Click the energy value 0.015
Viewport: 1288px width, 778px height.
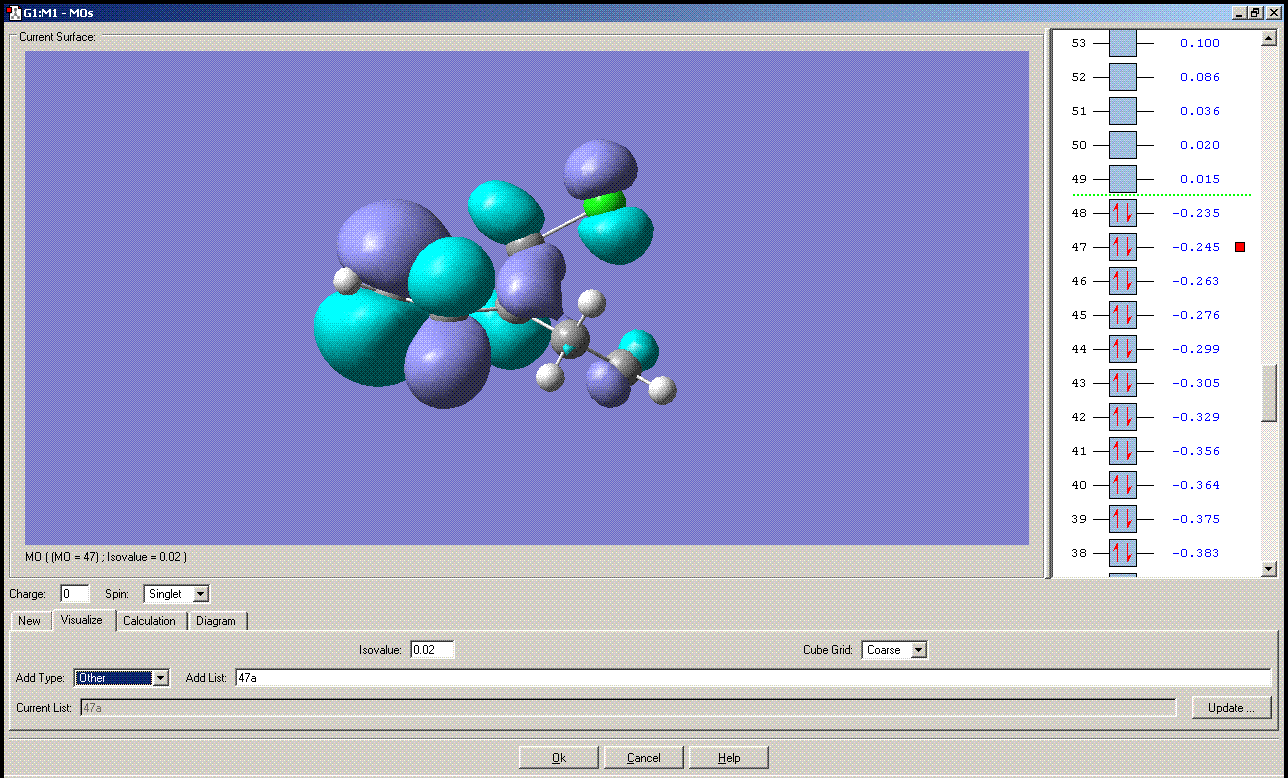click(x=1200, y=179)
